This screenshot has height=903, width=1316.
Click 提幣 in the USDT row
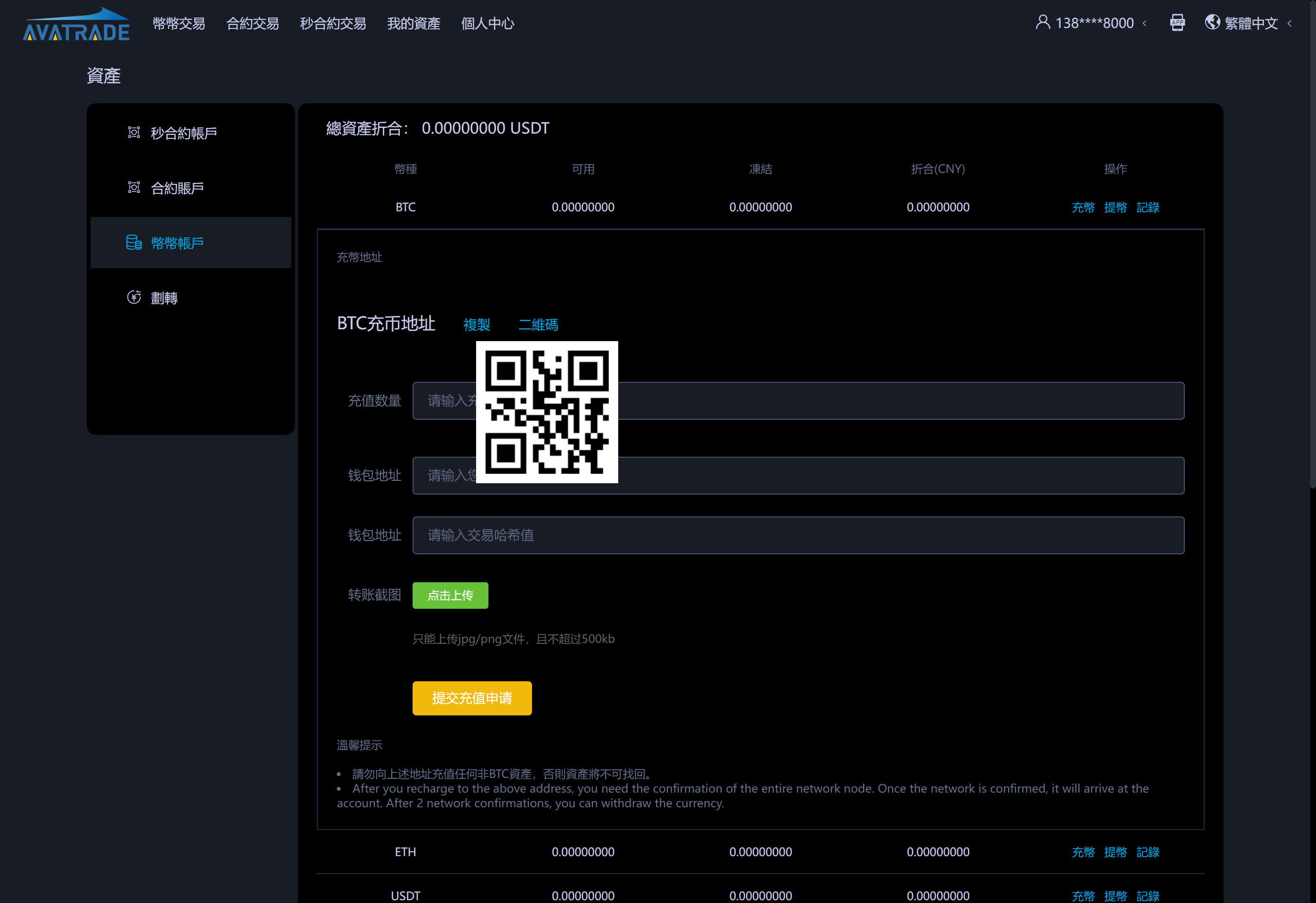(1116, 895)
